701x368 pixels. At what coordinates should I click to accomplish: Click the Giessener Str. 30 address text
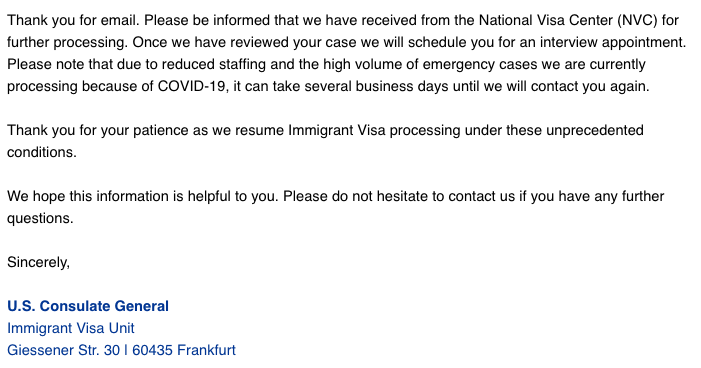click(x=63, y=350)
